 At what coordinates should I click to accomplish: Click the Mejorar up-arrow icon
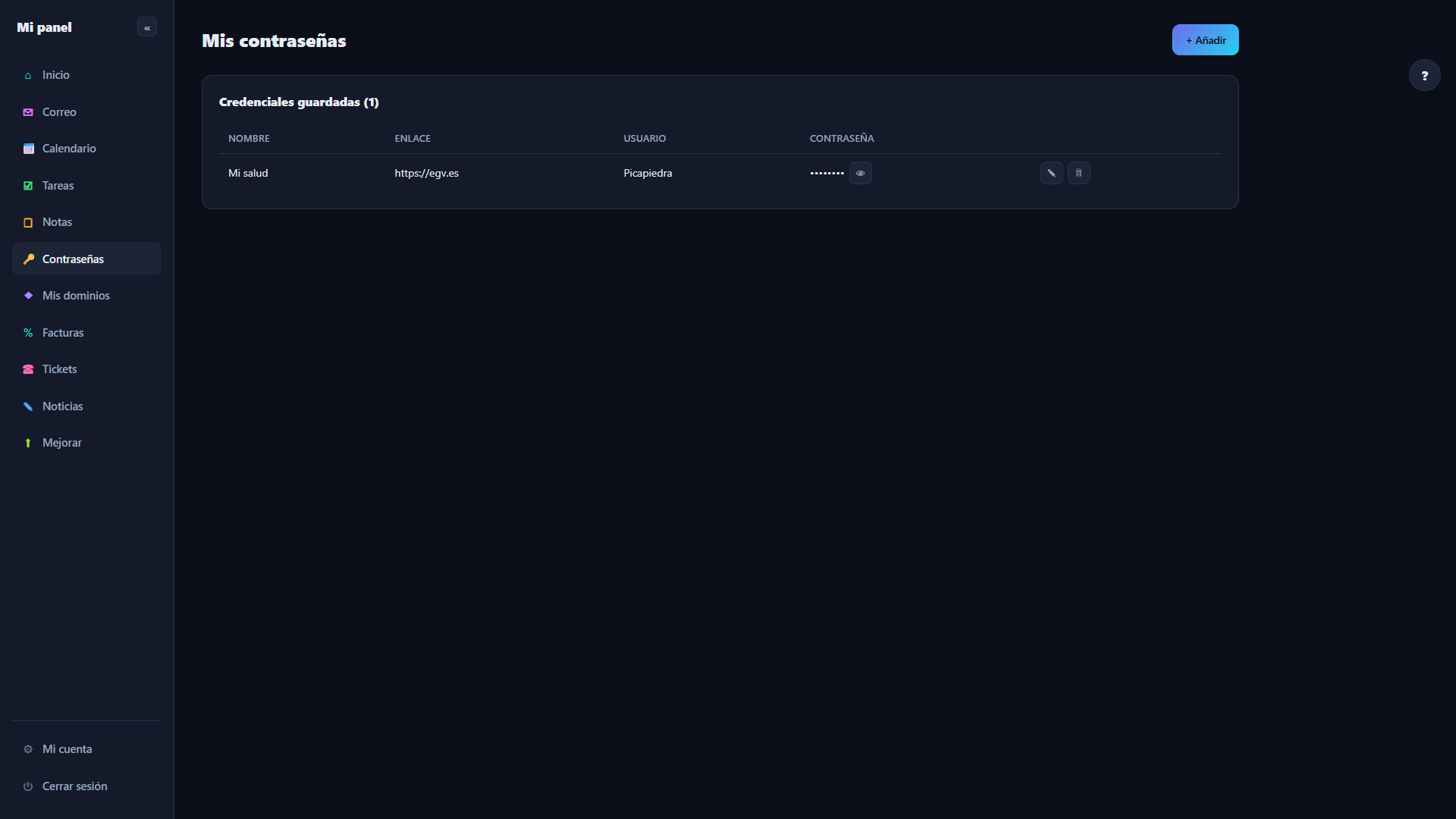(x=28, y=443)
